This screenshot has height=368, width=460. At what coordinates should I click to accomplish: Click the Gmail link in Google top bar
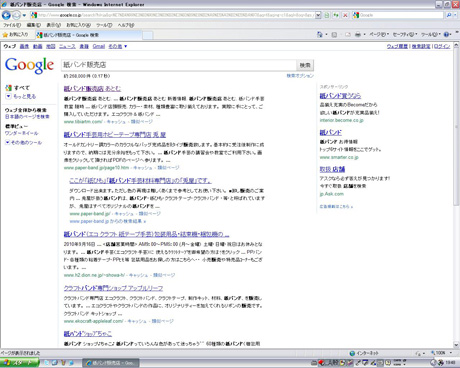click(x=99, y=46)
